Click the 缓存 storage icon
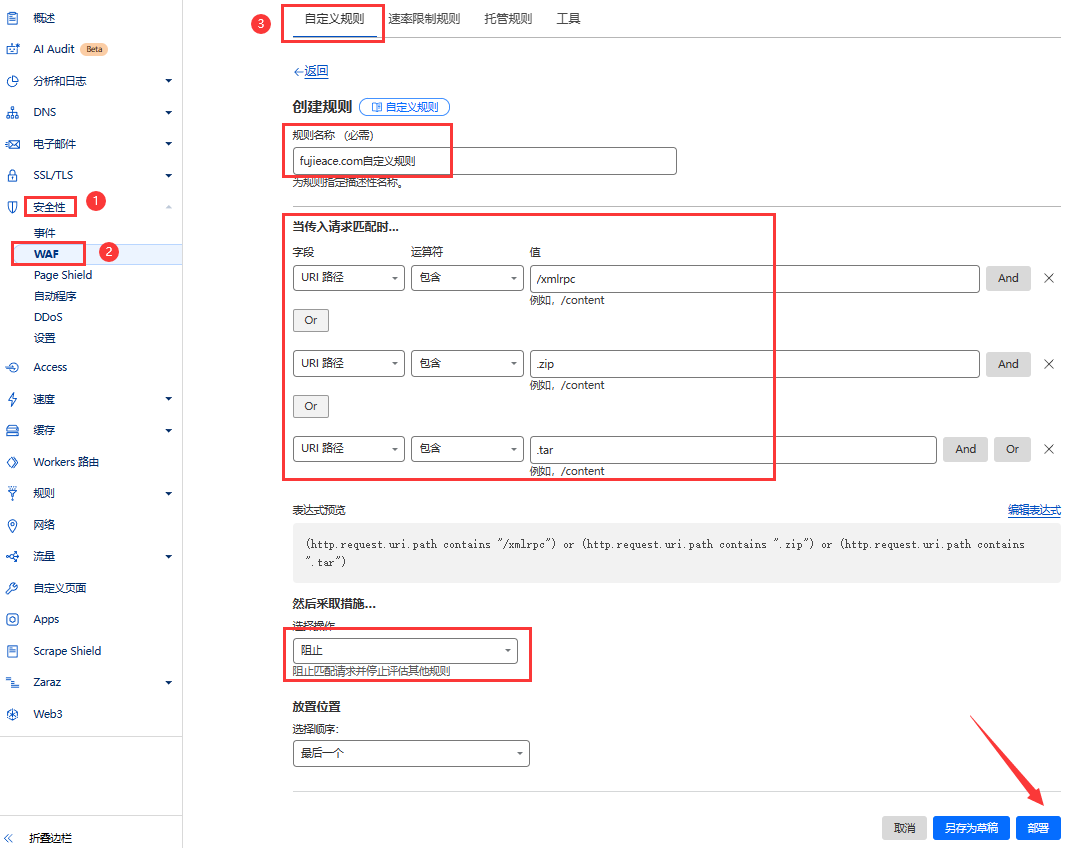Image resolution: width=1070 pixels, height=848 pixels. (12, 430)
